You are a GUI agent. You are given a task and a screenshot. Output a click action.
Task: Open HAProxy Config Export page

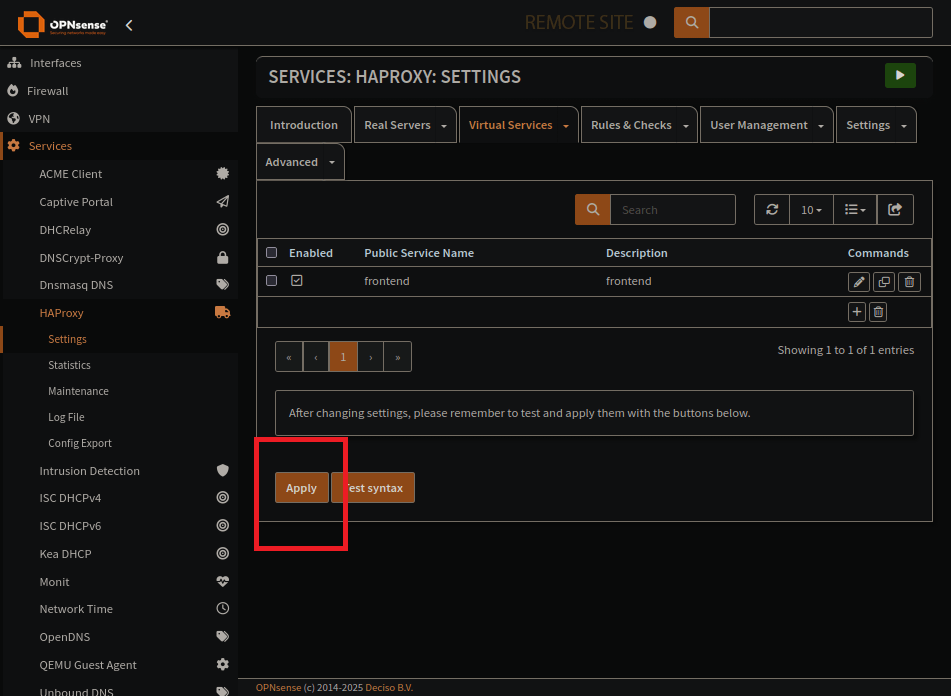coord(79,443)
